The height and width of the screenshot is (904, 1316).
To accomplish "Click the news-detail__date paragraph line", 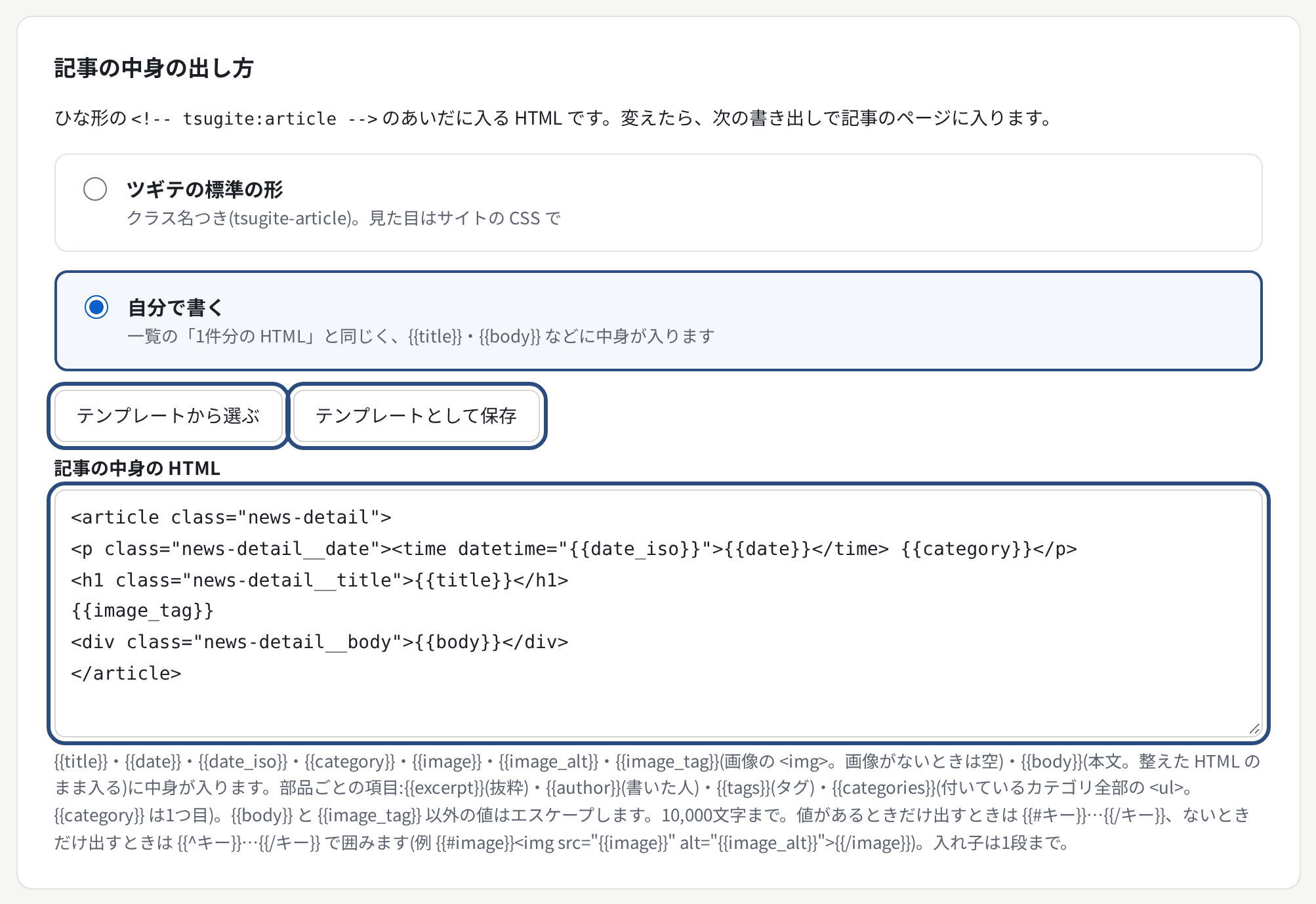I will [574, 548].
